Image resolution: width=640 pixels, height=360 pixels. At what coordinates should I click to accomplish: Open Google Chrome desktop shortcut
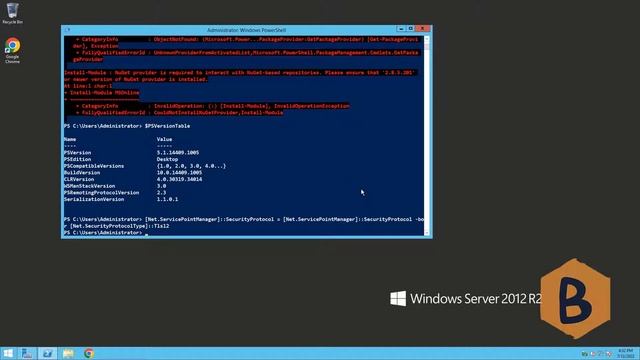tap(12, 51)
